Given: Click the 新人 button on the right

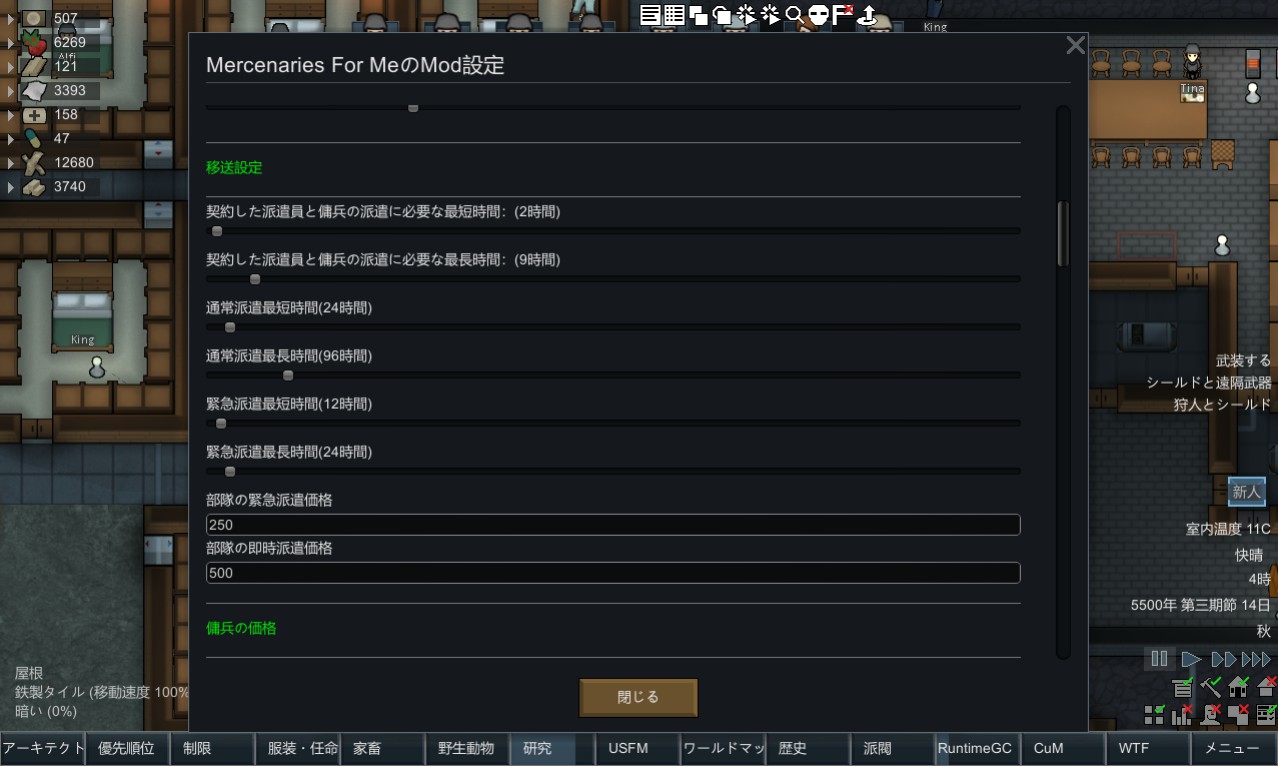Looking at the screenshot, I should pyautogui.click(x=1247, y=492).
